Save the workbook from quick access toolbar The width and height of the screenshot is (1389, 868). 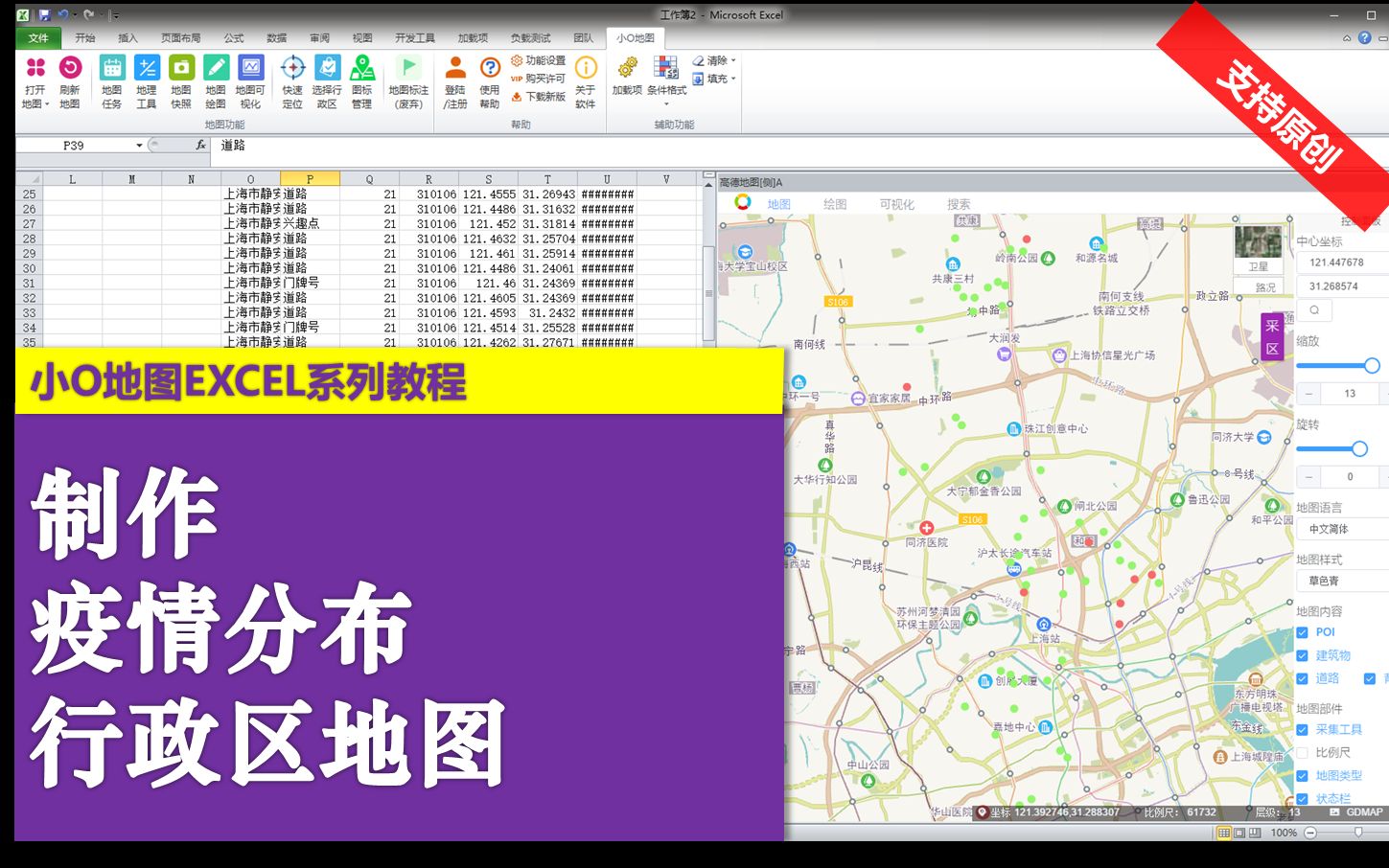coord(44,15)
